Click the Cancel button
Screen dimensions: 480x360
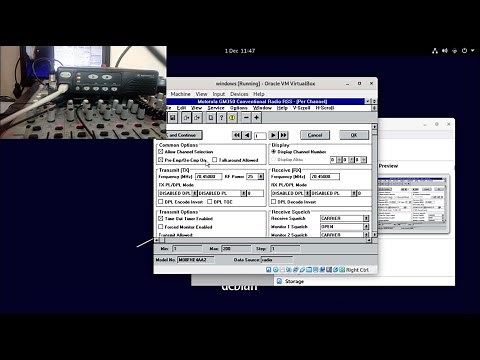coord(315,135)
